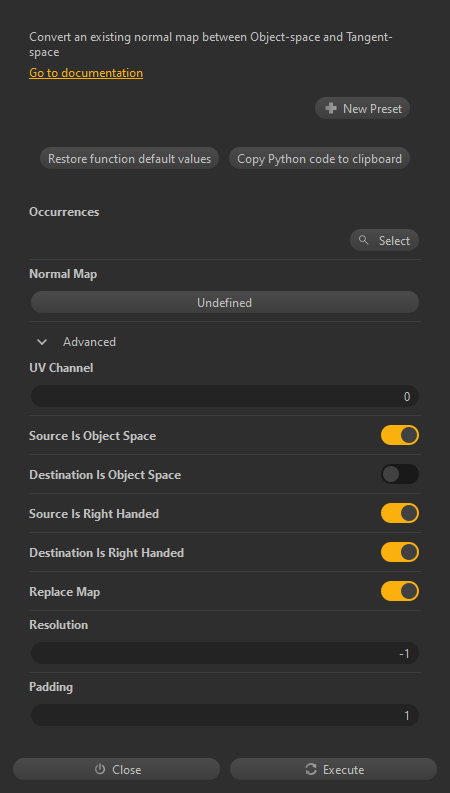Click the plus icon on New Preset
Screen dimensions: 450x793
331,108
